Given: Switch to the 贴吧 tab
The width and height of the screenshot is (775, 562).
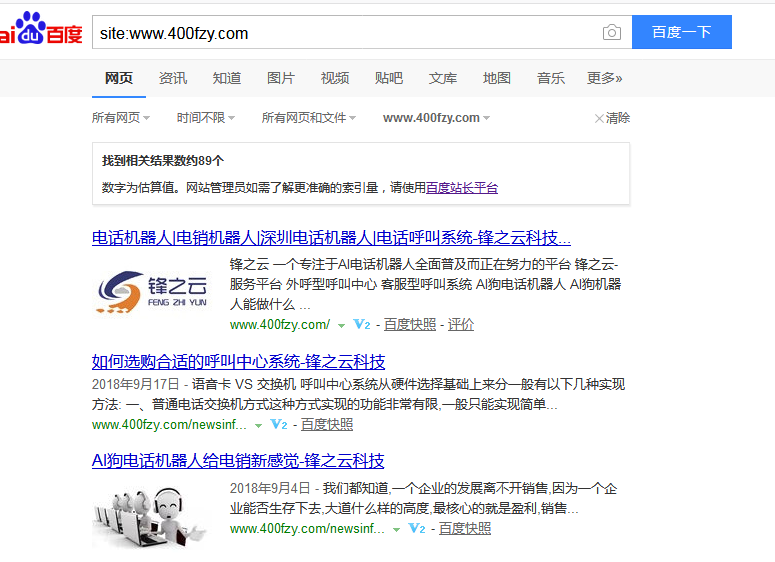Looking at the screenshot, I should 389,78.
